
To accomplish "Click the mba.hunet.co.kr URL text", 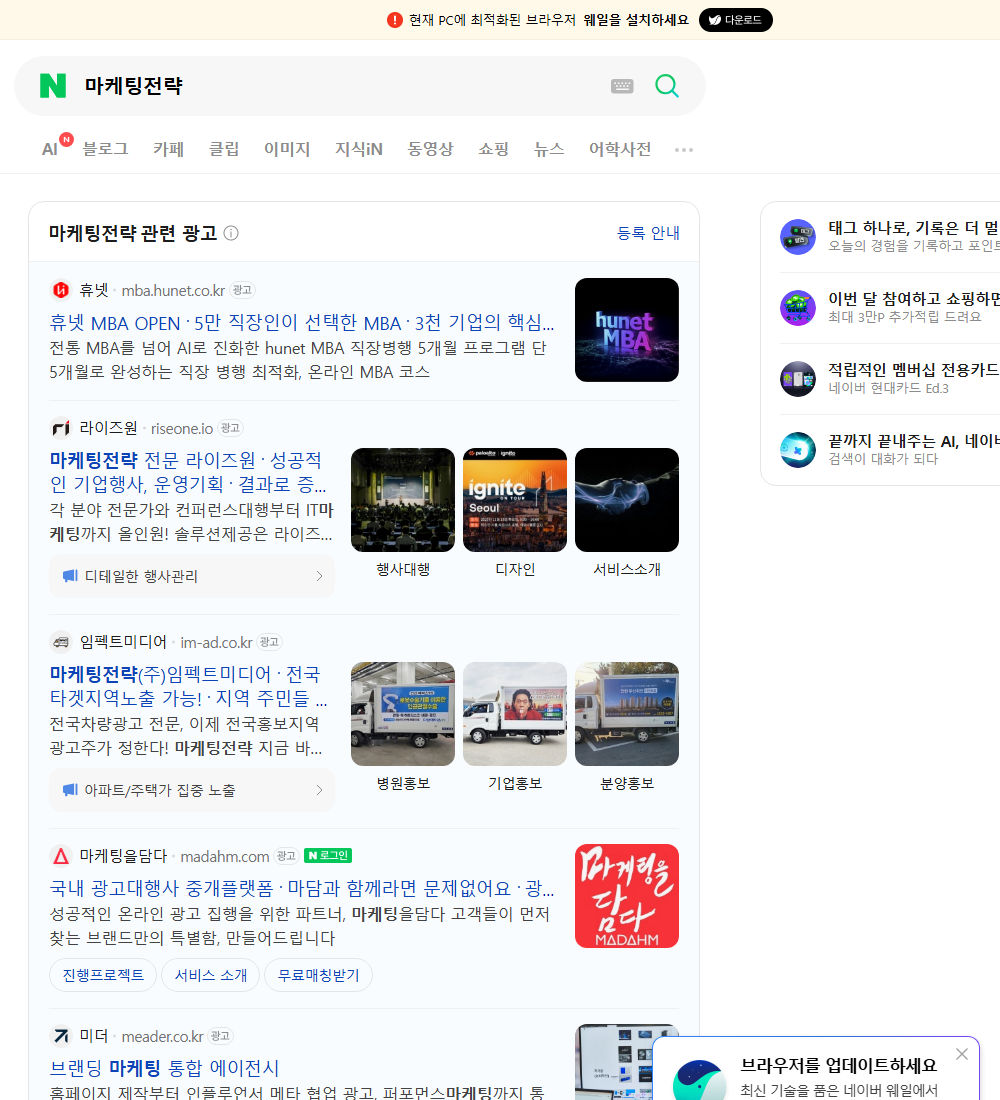I will pos(173,290).
